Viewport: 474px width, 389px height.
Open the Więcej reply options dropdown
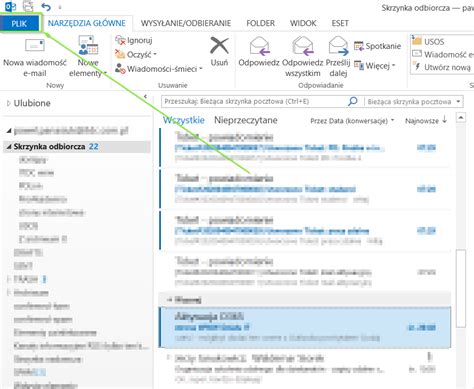click(x=375, y=66)
